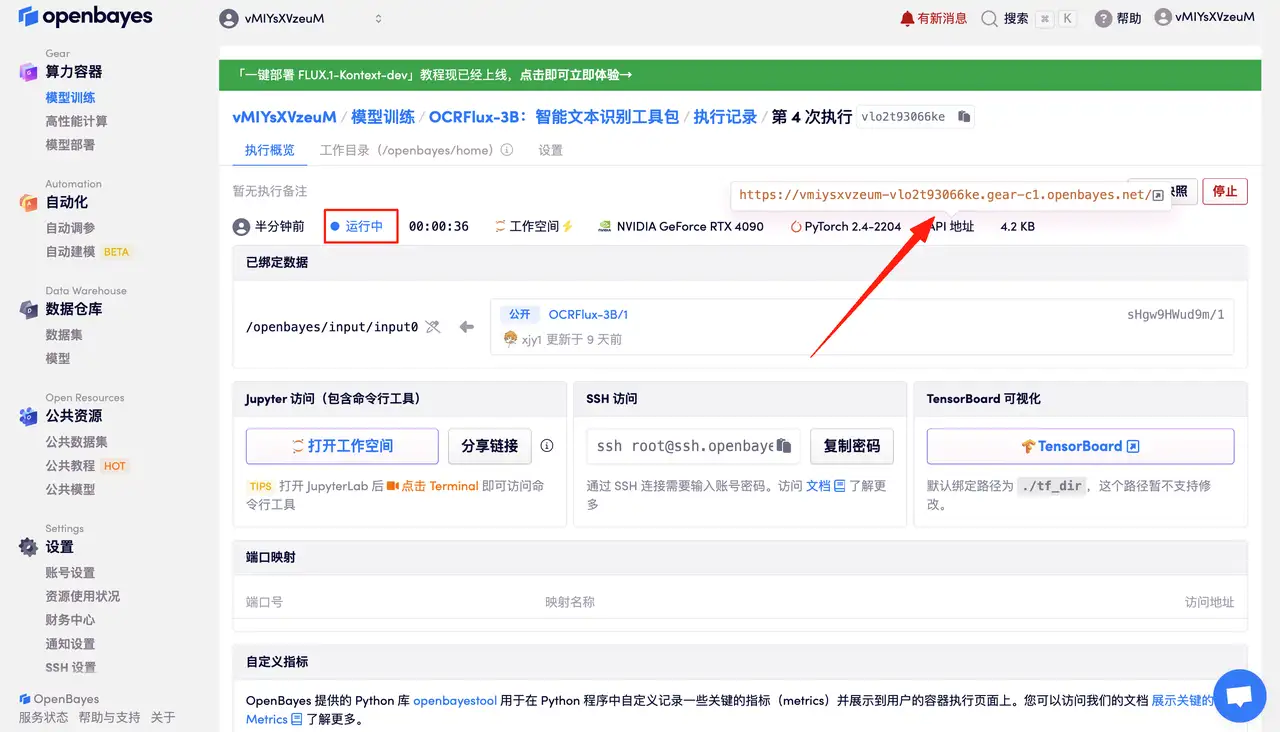Click the 设置 gear icon in sidebar
The image size is (1280, 732).
28,547
